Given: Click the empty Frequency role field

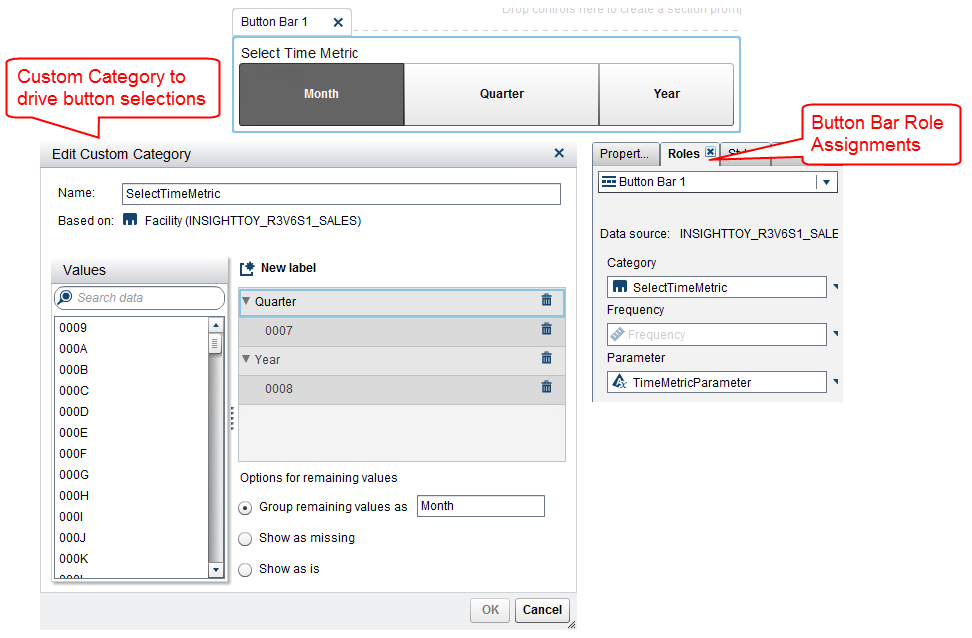Looking at the screenshot, I should pyautogui.click(x=717, y=335).
